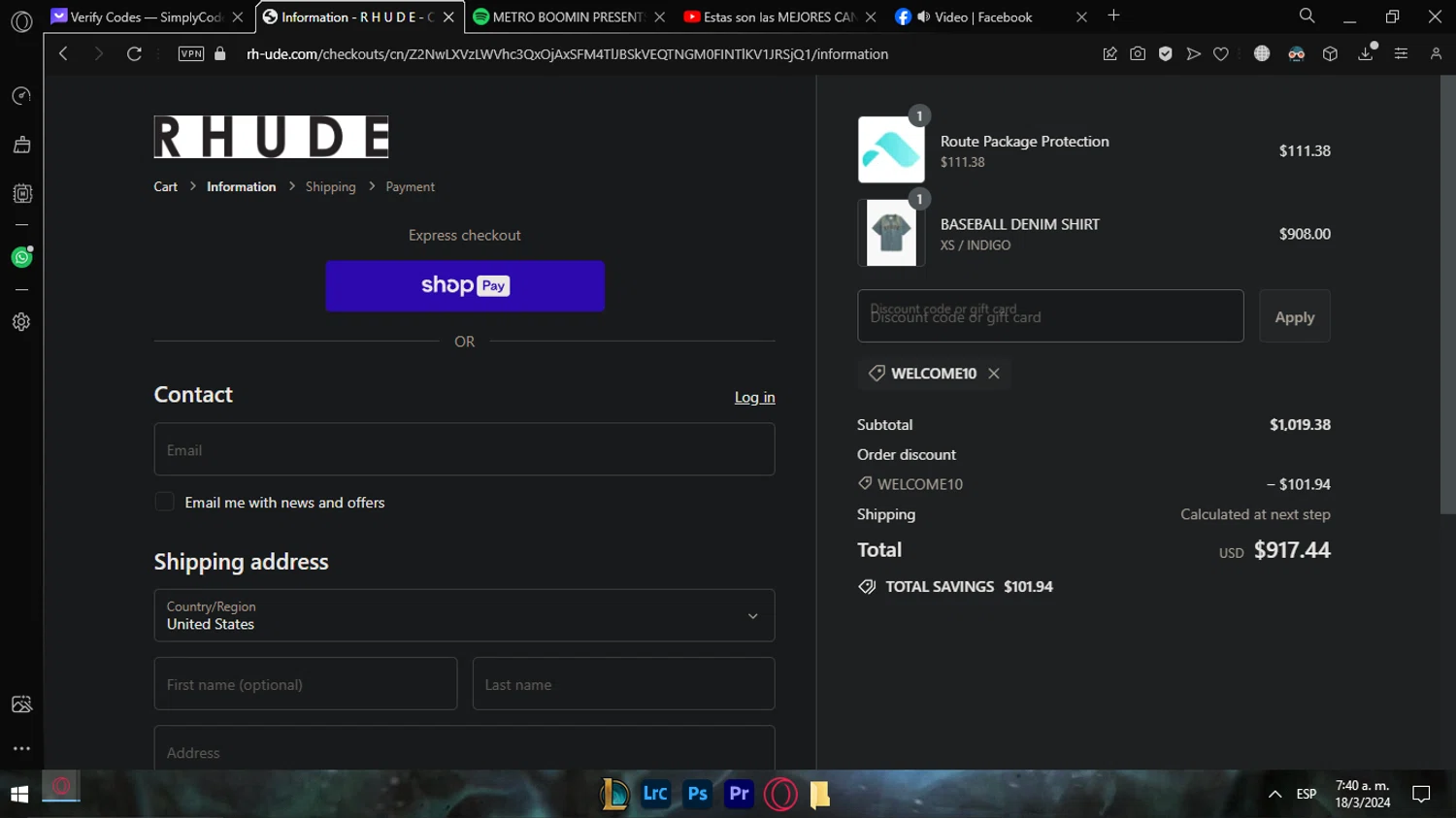Close the Video | Facebook tab
The image size is (1456, 818).
point(1081,17)
